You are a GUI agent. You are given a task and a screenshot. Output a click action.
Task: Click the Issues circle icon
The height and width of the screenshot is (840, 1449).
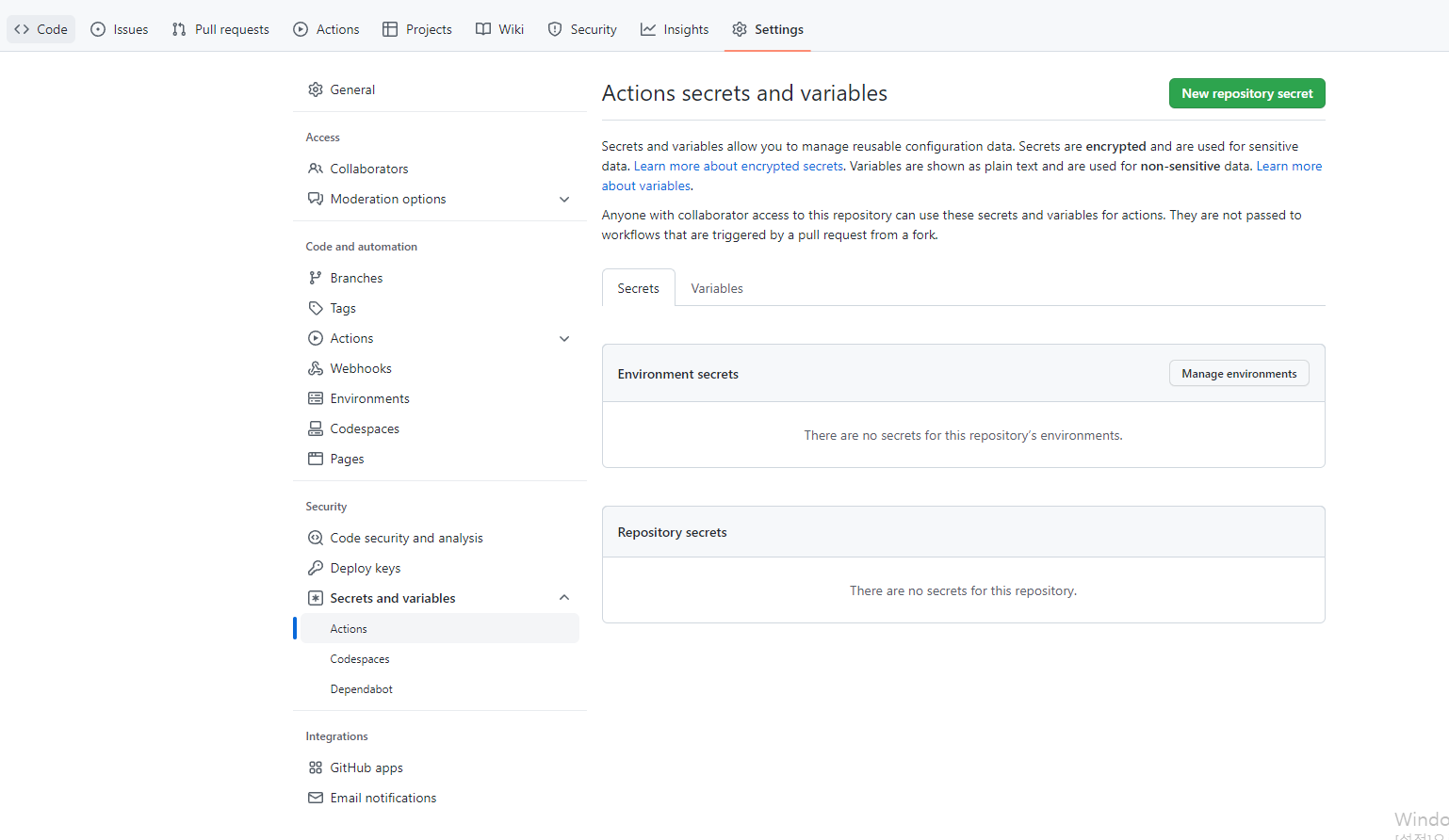98,29
